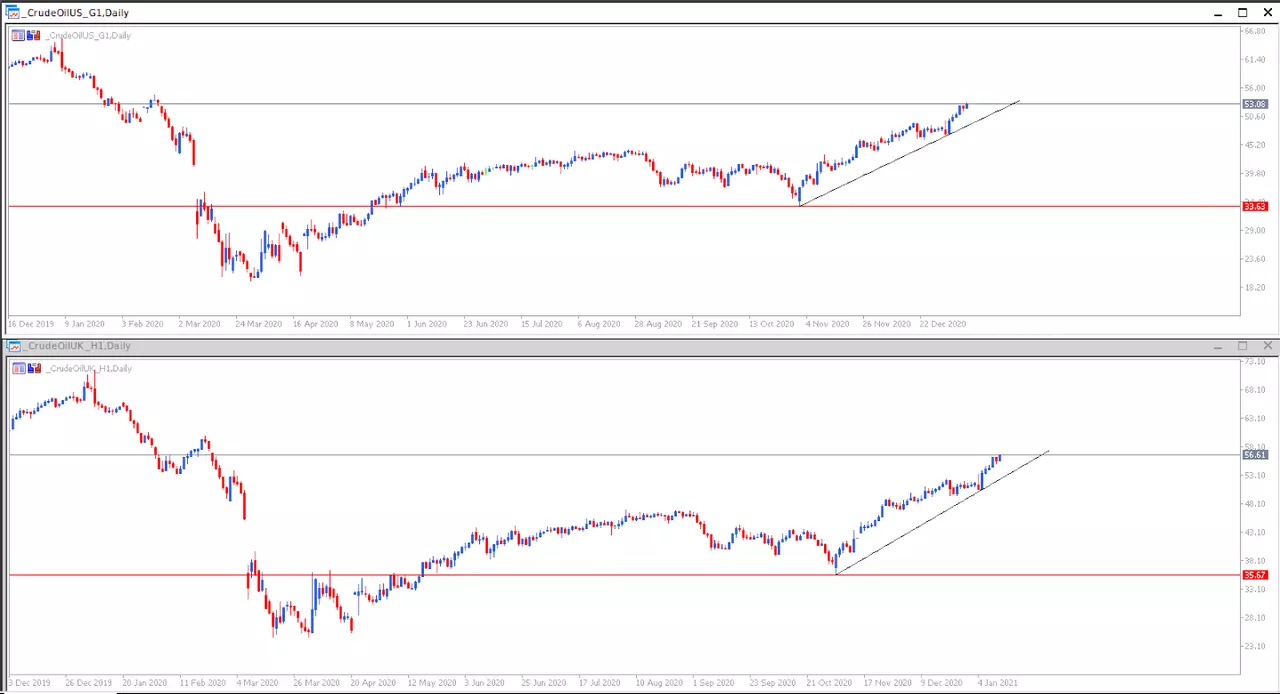Minimize the CrudeOilUK_H1 chart window
1280x694 pixels.
1218,346
